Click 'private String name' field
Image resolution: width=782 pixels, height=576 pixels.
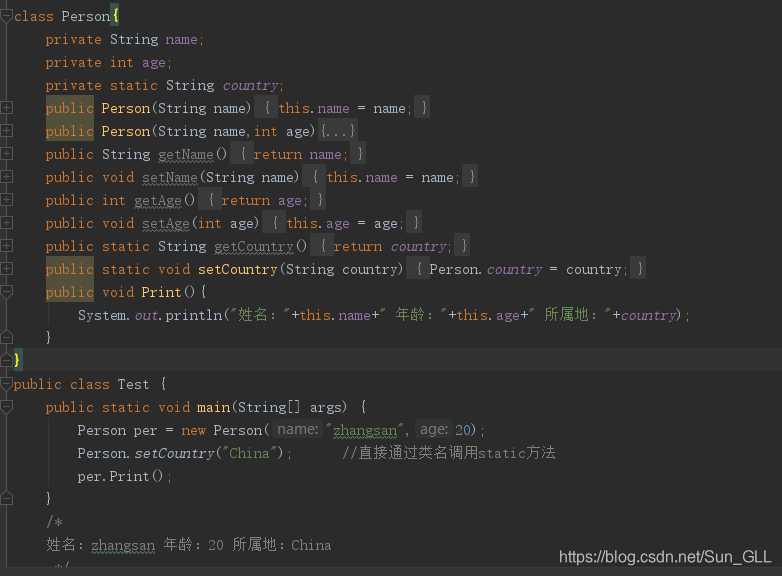coord(124,39)
